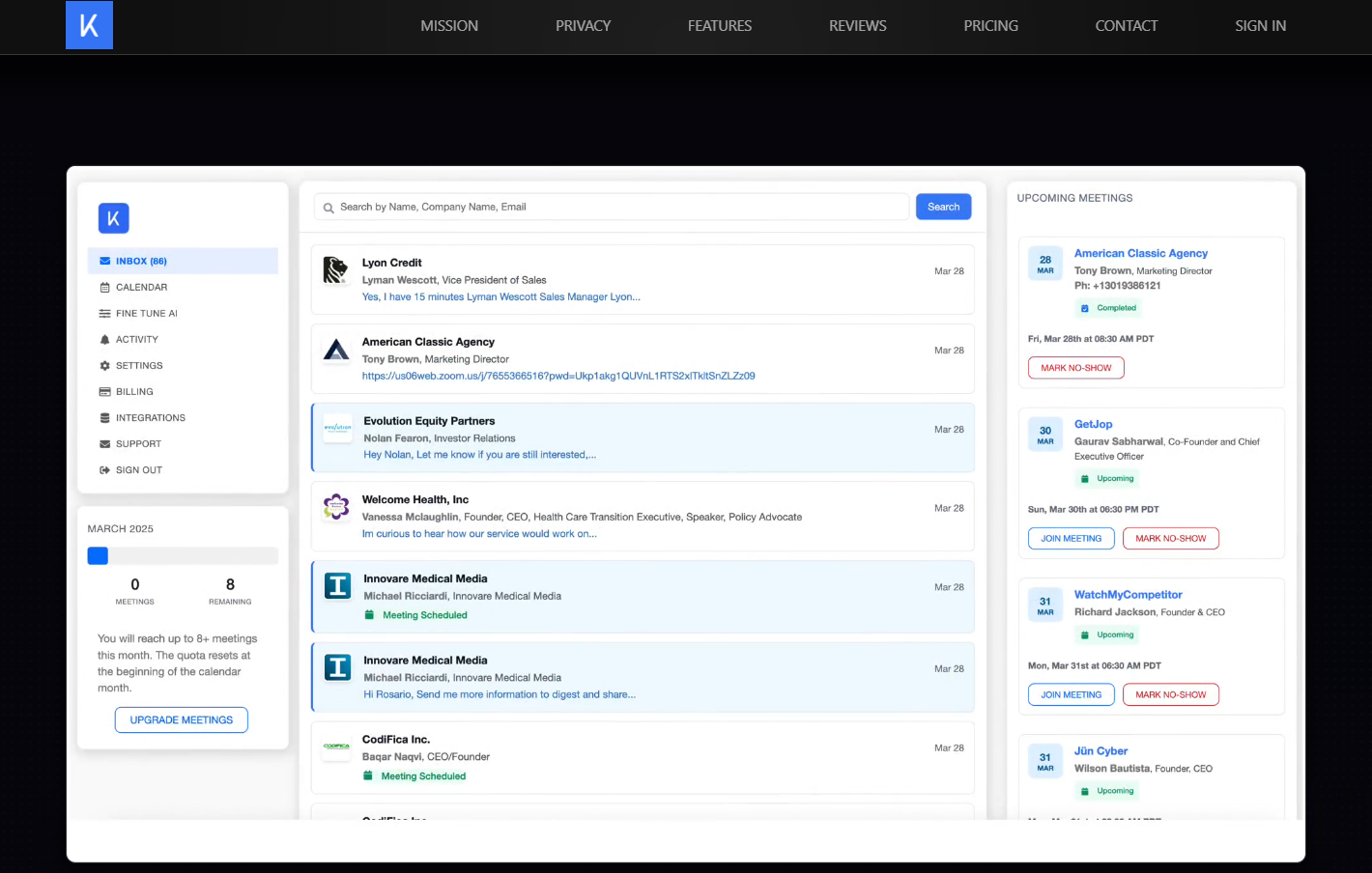The height and width of the screenshot is (873, 1372).
Task: Click the search by name input field
Action: coord(612,207)
